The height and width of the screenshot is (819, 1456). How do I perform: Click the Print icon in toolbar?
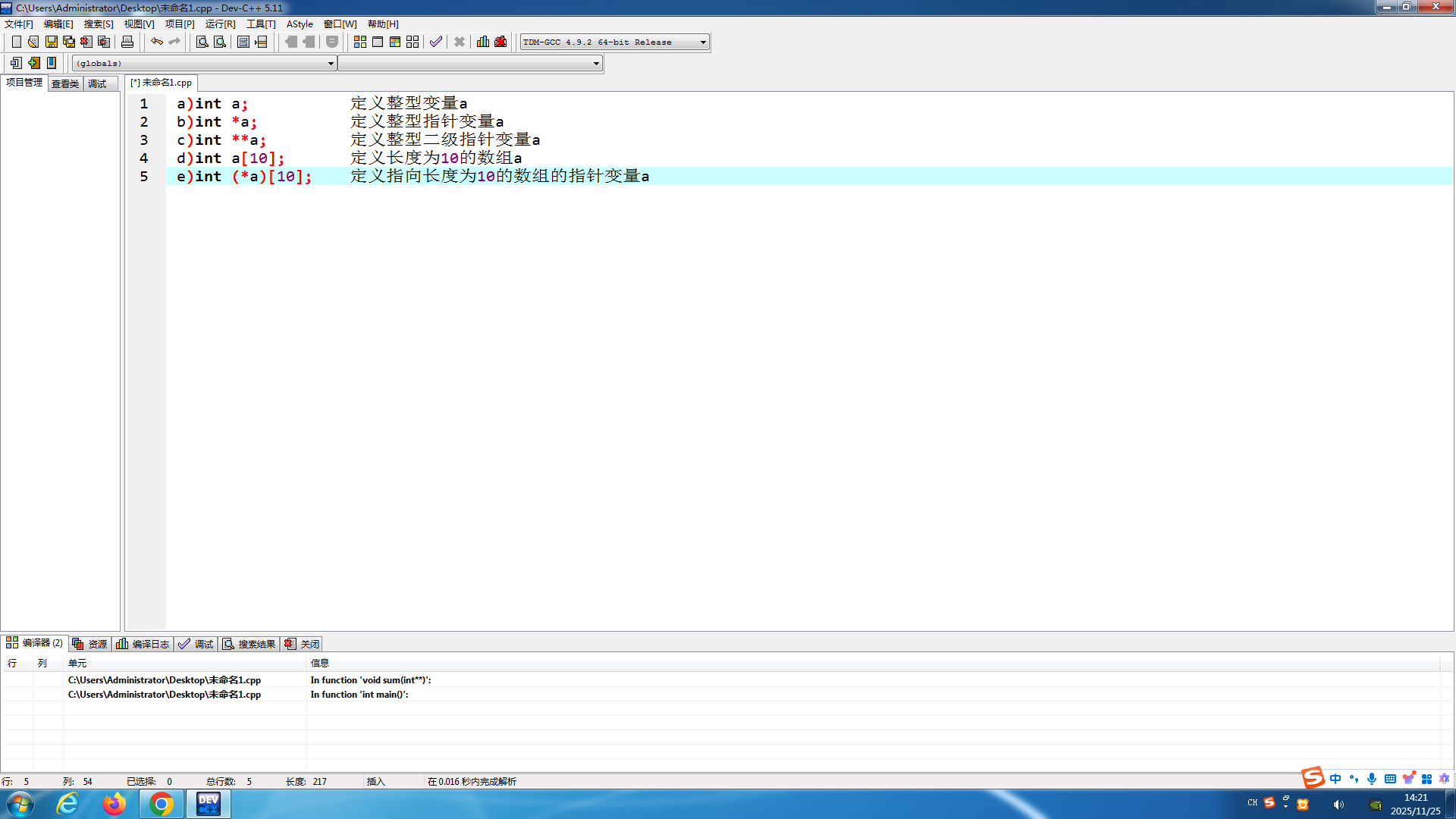tap(127, 42)
